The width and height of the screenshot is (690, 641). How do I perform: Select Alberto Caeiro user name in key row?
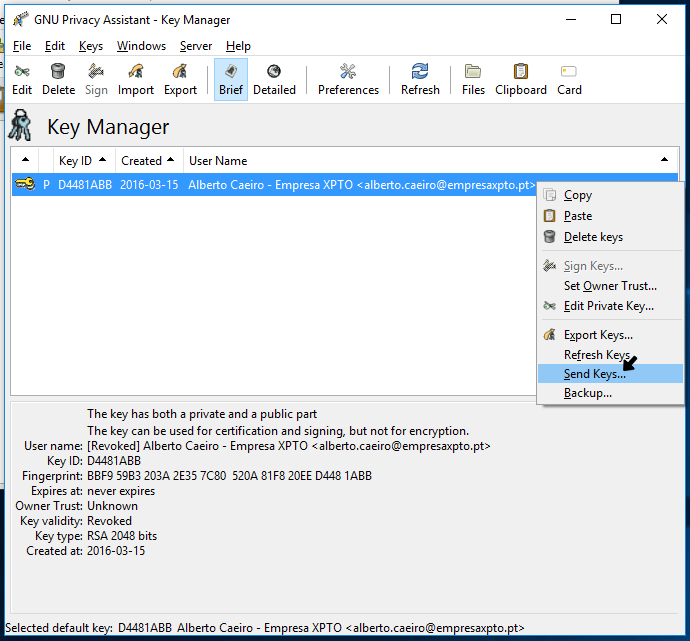pyautogui.click(x=362, y=185)
